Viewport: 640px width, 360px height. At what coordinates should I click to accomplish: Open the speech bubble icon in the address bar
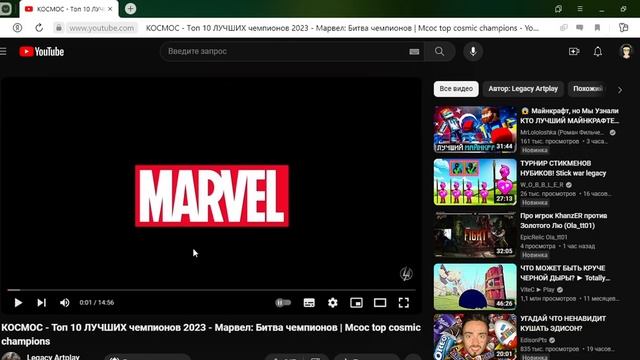click(x=579, y=28)
